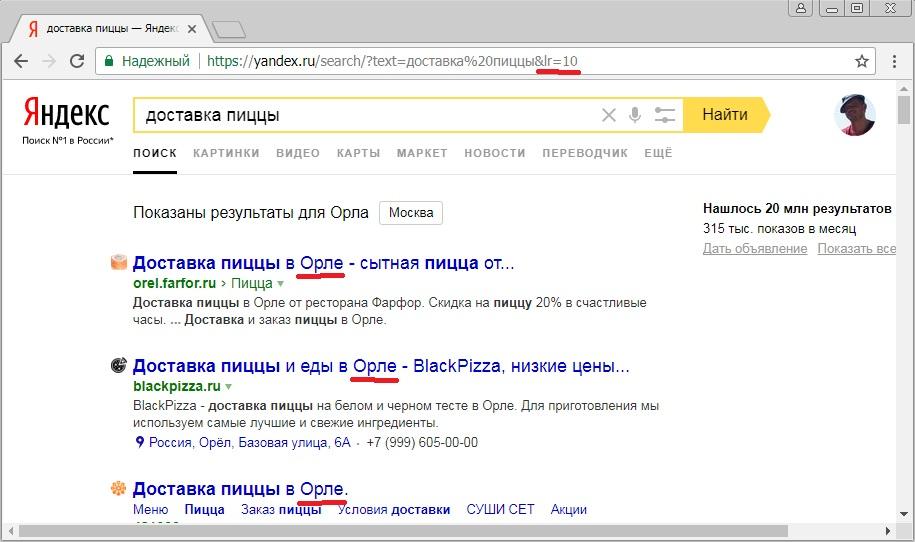Select the ПОИСК tab
Viewport: 915px width, 542px height.
pos(155,153)
